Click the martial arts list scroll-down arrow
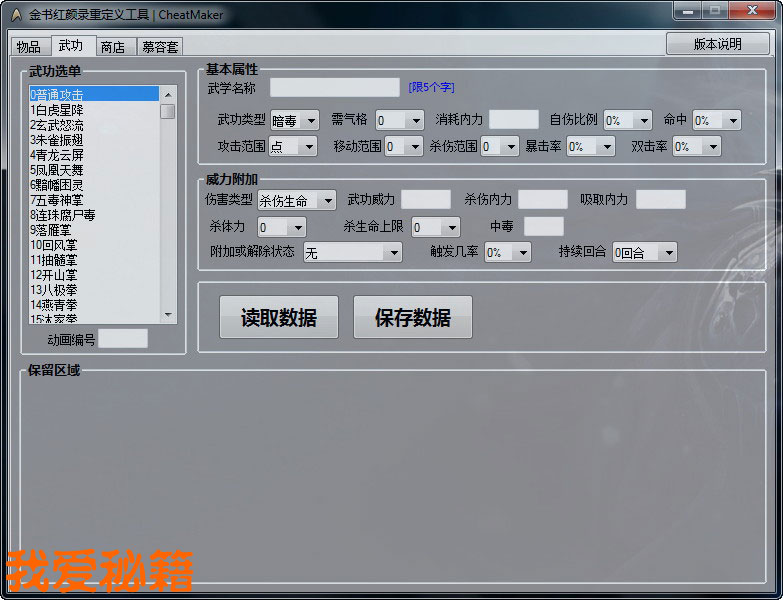Viewport: 783px width, 600px height. pyautogui.click(x=168, y=315)
